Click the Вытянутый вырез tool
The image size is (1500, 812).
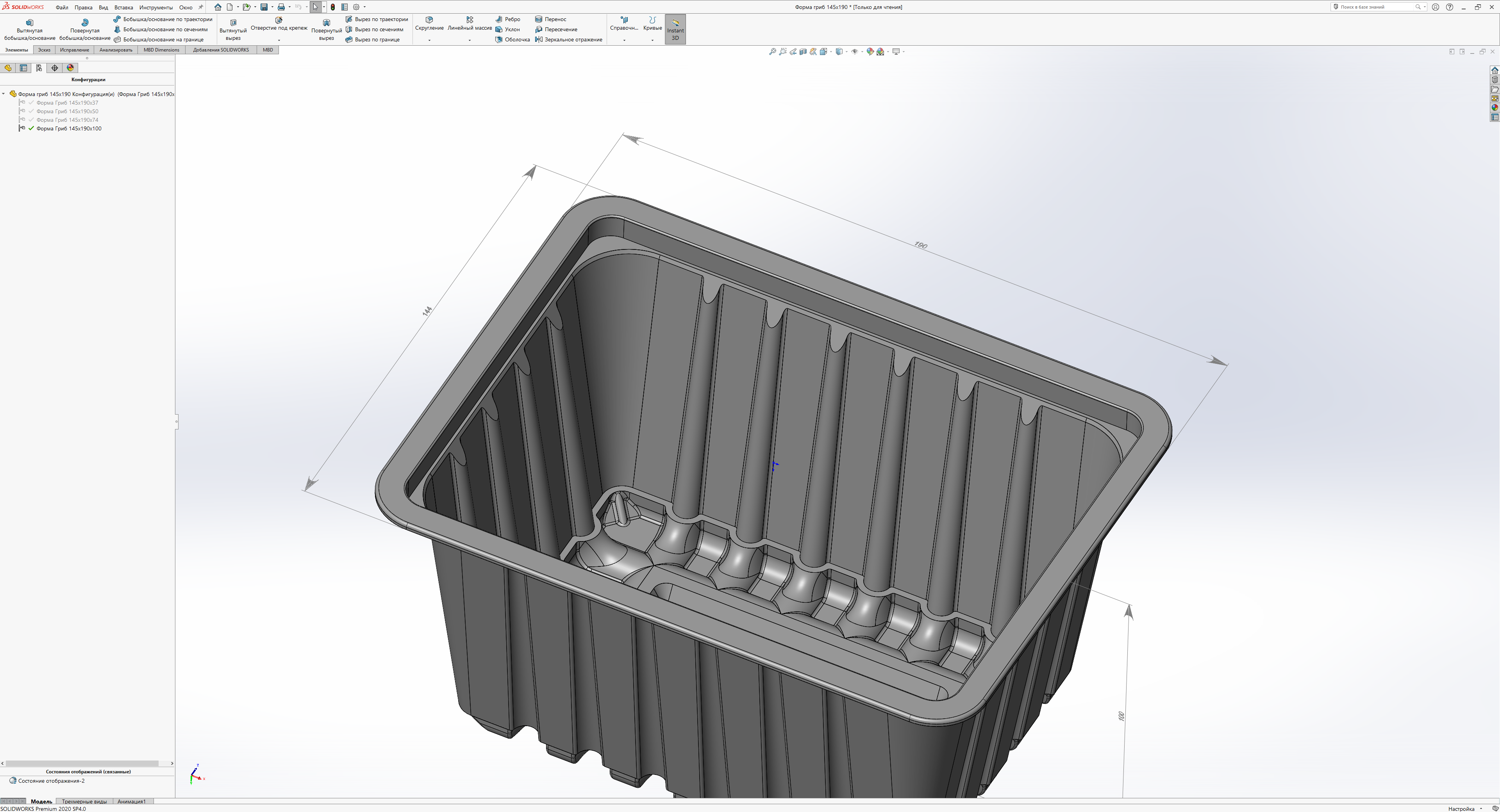233,30
